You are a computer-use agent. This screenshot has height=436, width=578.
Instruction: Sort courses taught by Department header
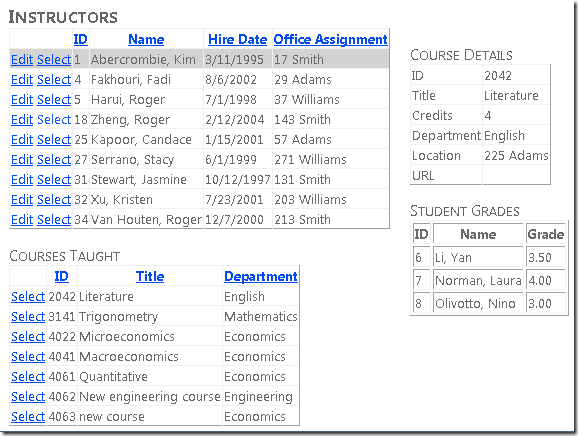261,276
